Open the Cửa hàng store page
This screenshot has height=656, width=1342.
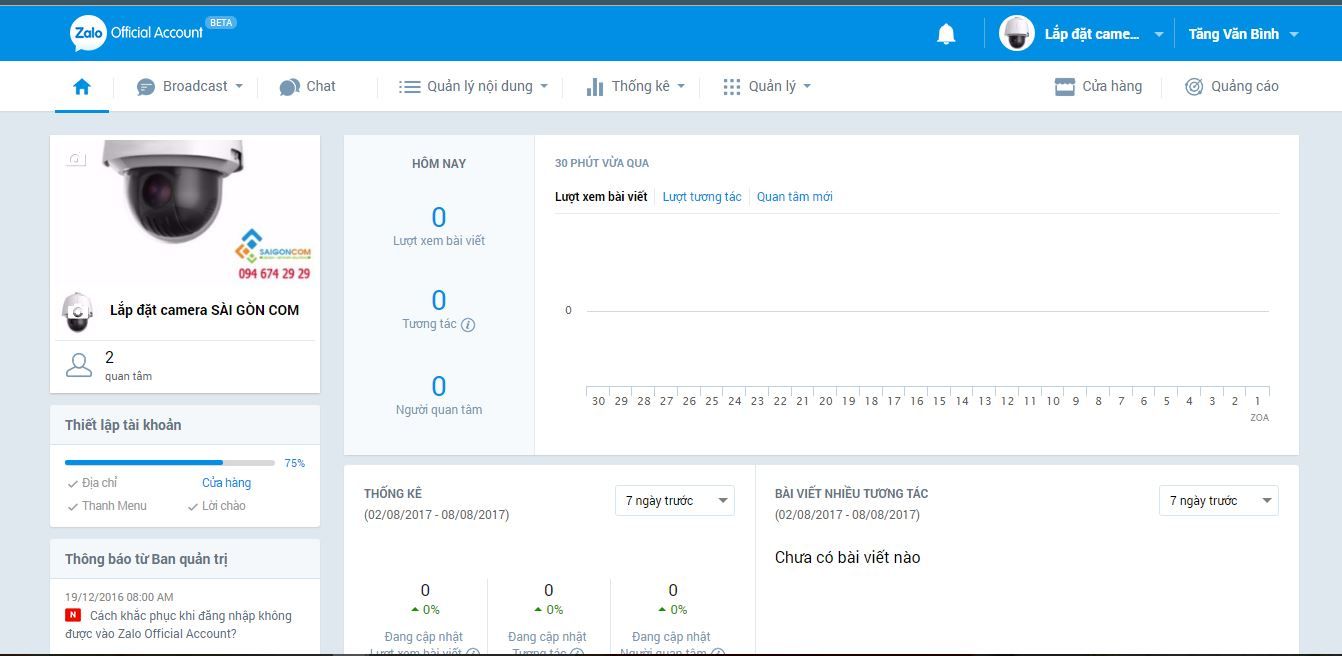1098,87
